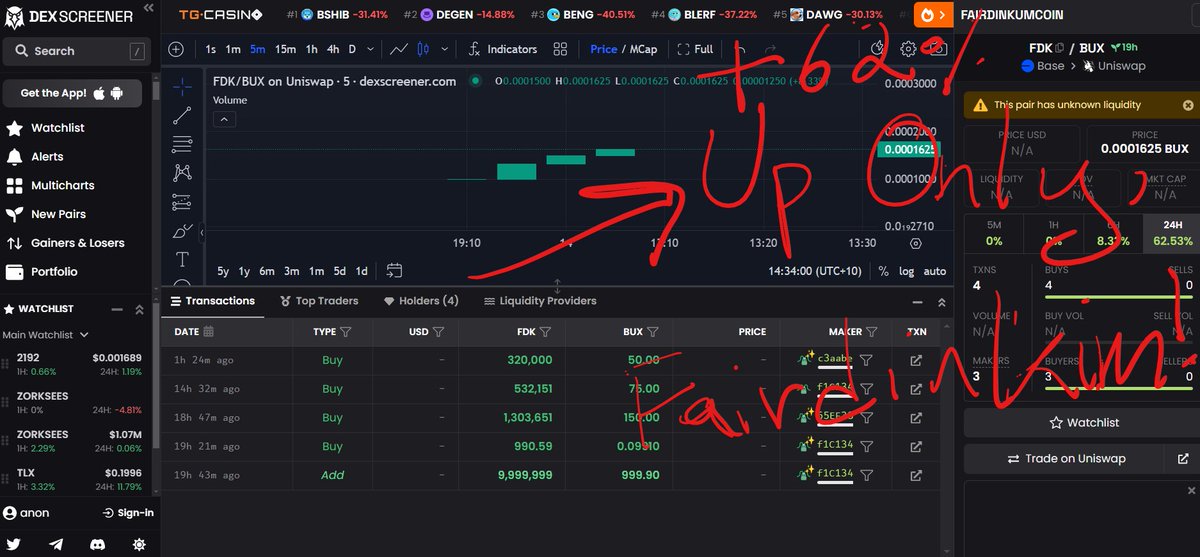Open the Holders (4) tab
The height and width of the screenshot is (557, 1200).
tap(421, 301)
